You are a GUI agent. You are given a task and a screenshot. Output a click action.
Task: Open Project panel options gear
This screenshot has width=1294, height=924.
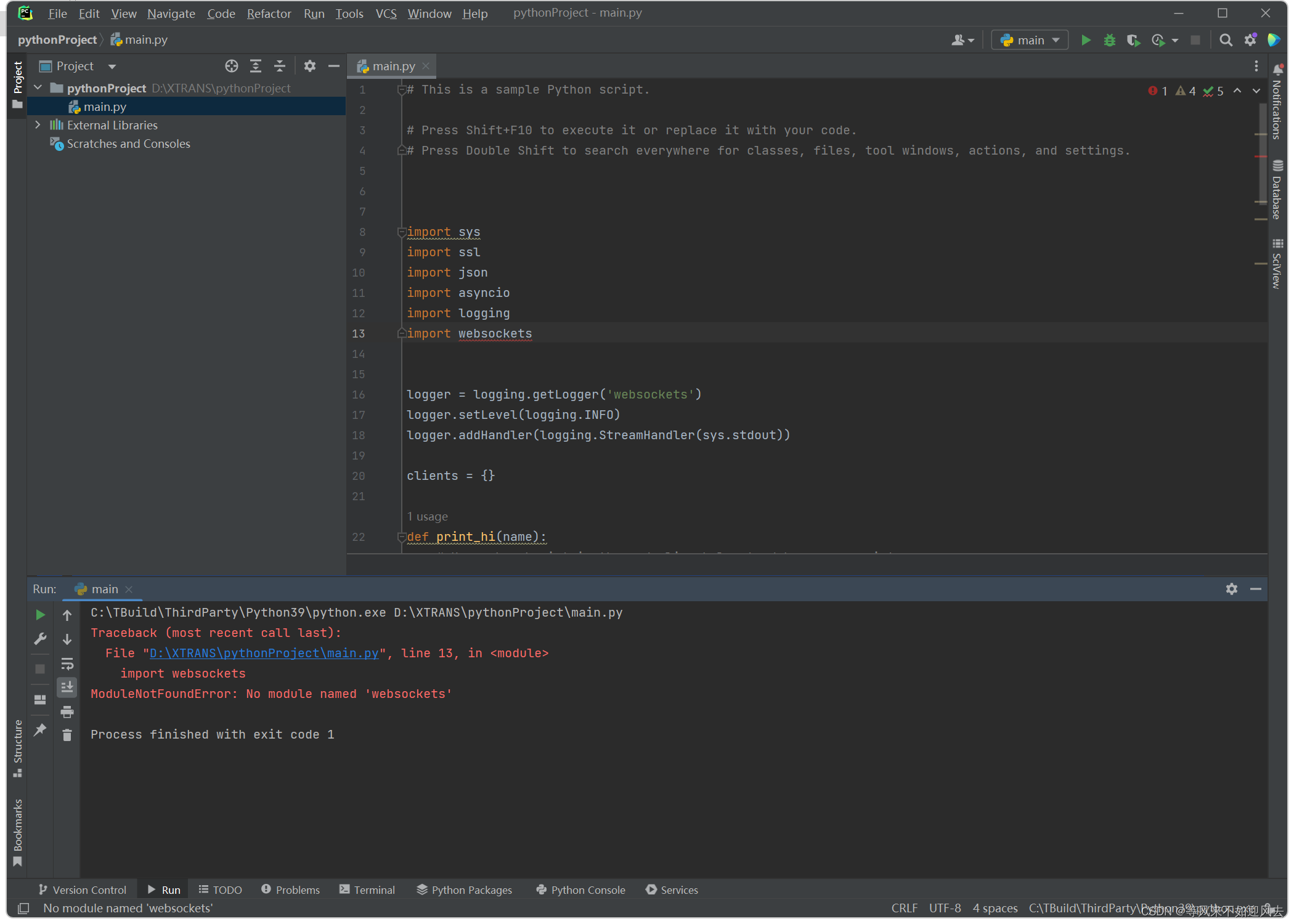pos(309,66)
